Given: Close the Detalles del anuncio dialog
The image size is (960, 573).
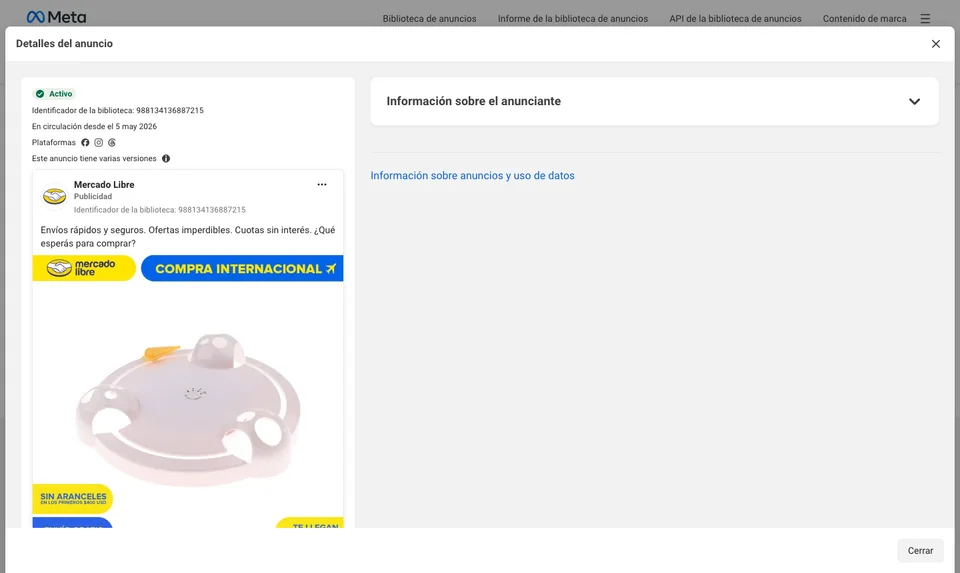Looking at the screenshot, I should [x=936, y=43].
